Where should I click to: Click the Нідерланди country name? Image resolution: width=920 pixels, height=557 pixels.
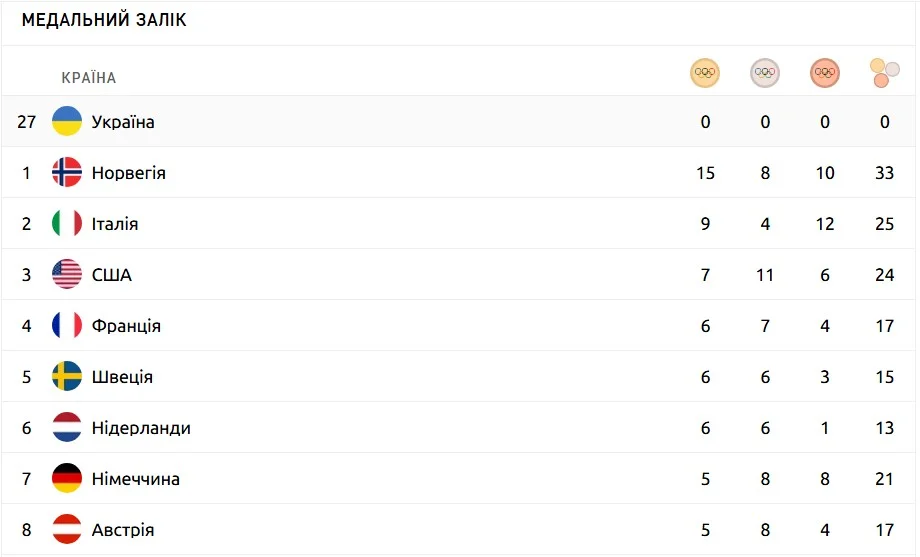pos(141,428)
